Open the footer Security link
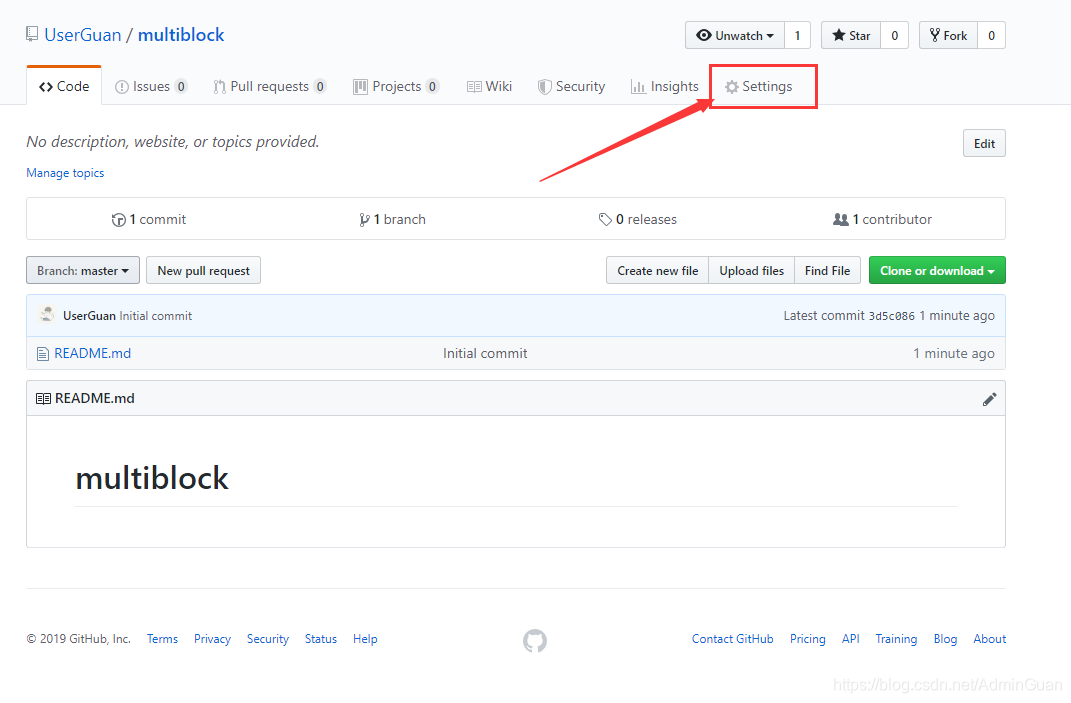The width and height of the screenshot is (1071, 703). click(x=268, y=639)
